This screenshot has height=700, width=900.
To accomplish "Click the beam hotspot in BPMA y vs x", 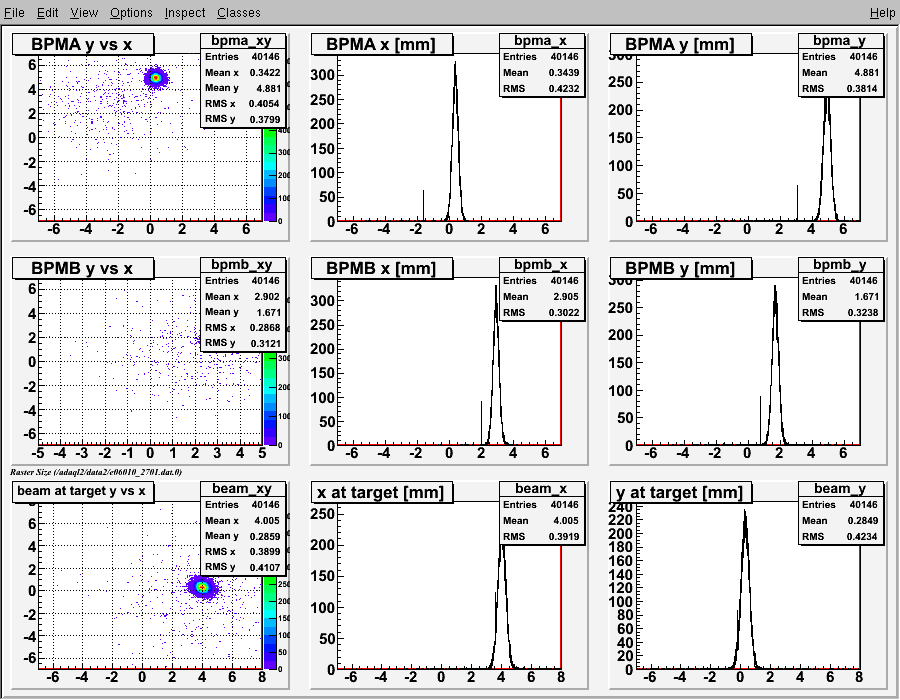I will click(x=155, y=77).
